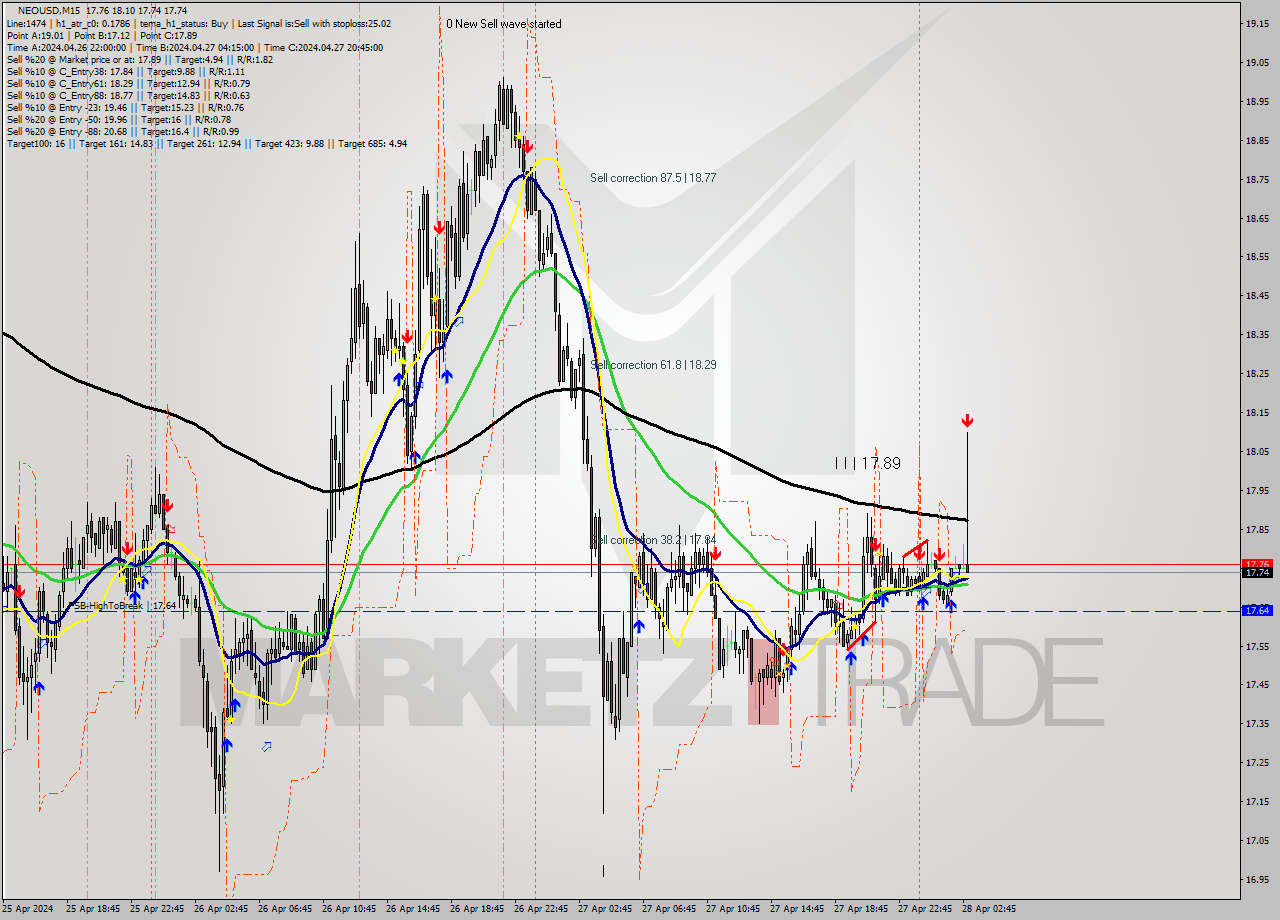Click the 'Sell %20 @ Entry -88: 20.68' line

coord(122,131)
